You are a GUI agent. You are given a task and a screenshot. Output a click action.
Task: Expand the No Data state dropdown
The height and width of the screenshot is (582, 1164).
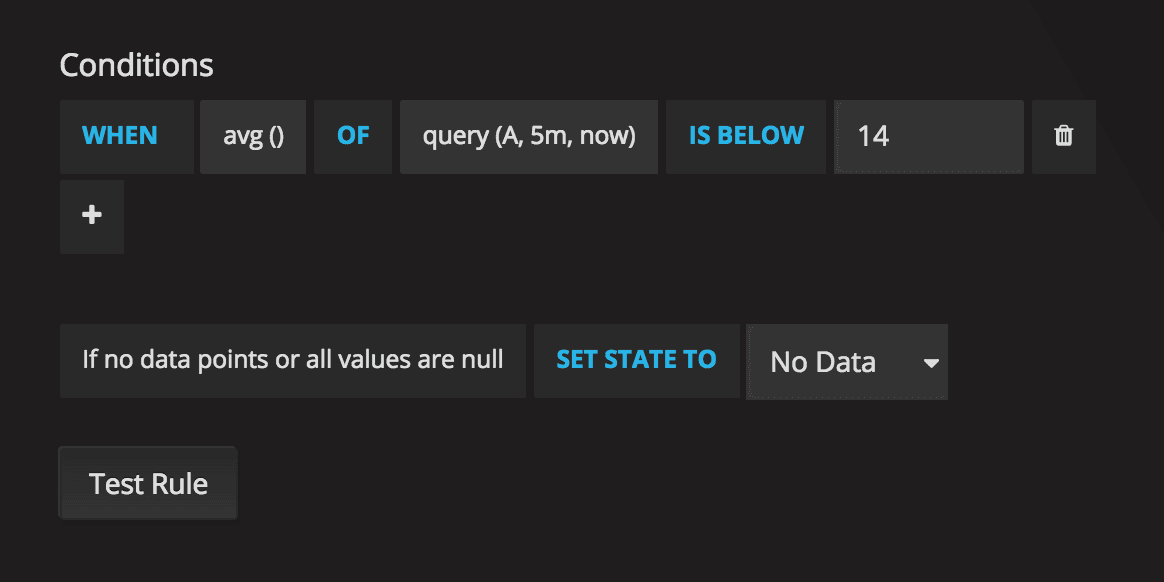(846, 362)
